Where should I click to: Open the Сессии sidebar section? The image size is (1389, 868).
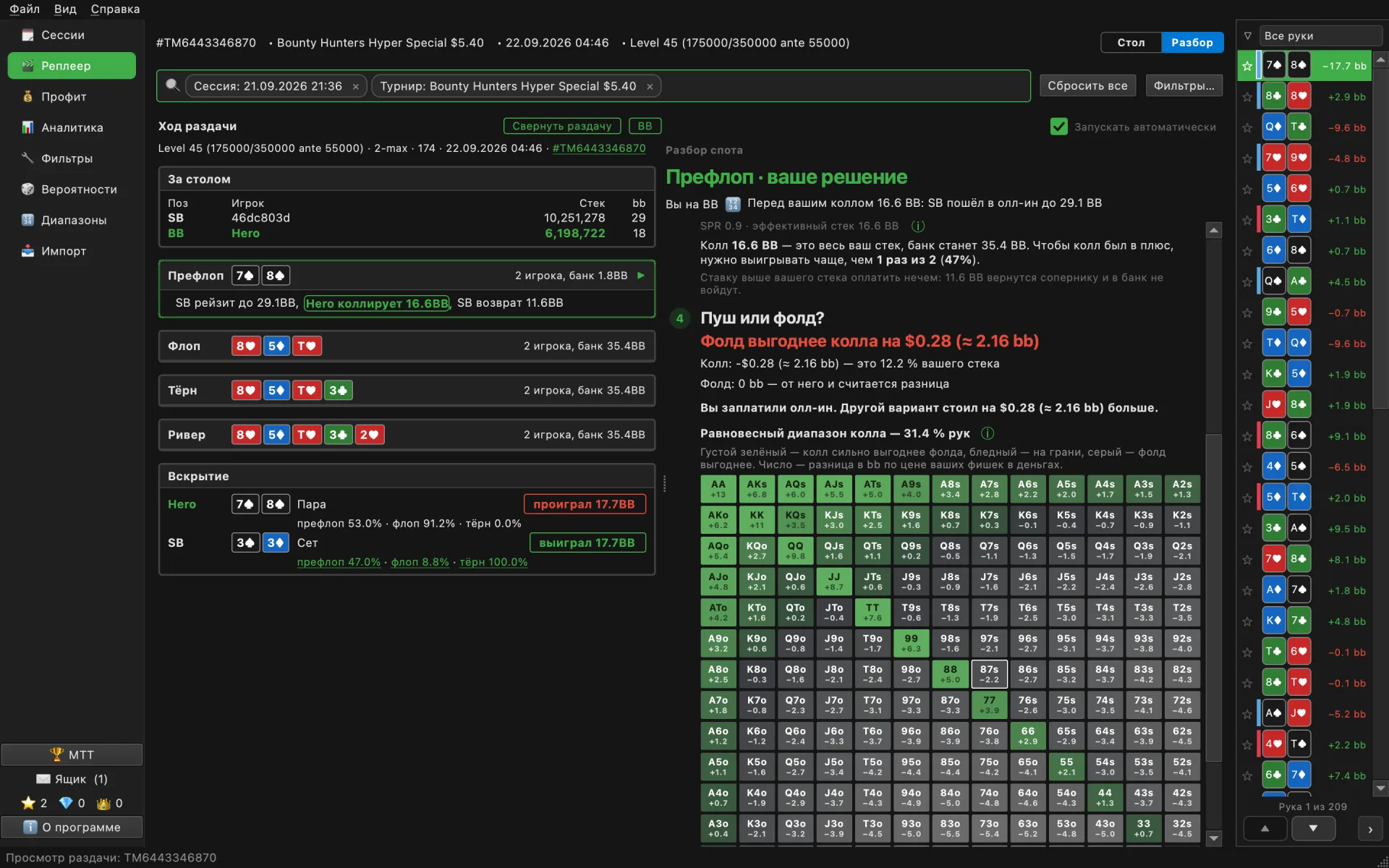(71, 35)
